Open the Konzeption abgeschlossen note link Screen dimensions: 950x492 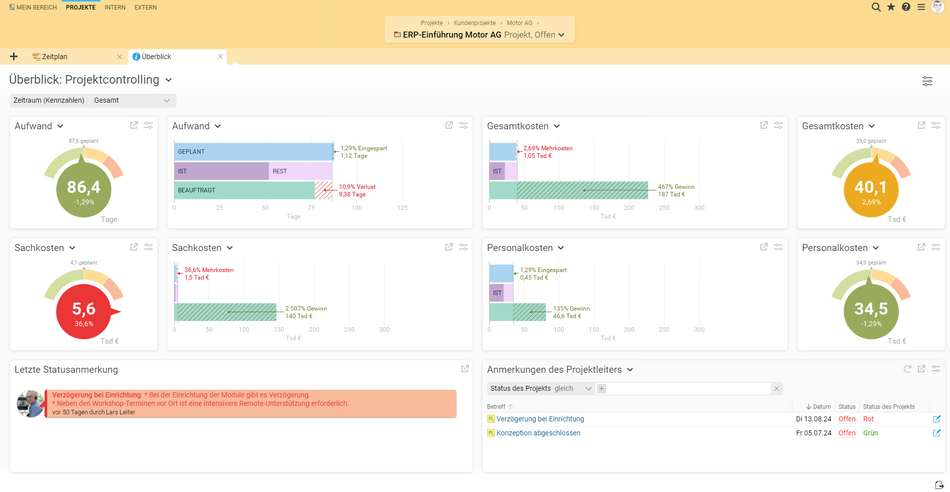538,433
